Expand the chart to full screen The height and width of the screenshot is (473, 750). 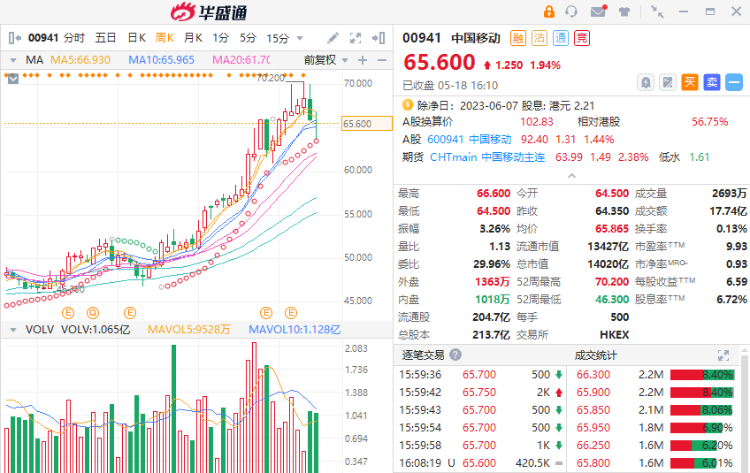tap(355, 38)
